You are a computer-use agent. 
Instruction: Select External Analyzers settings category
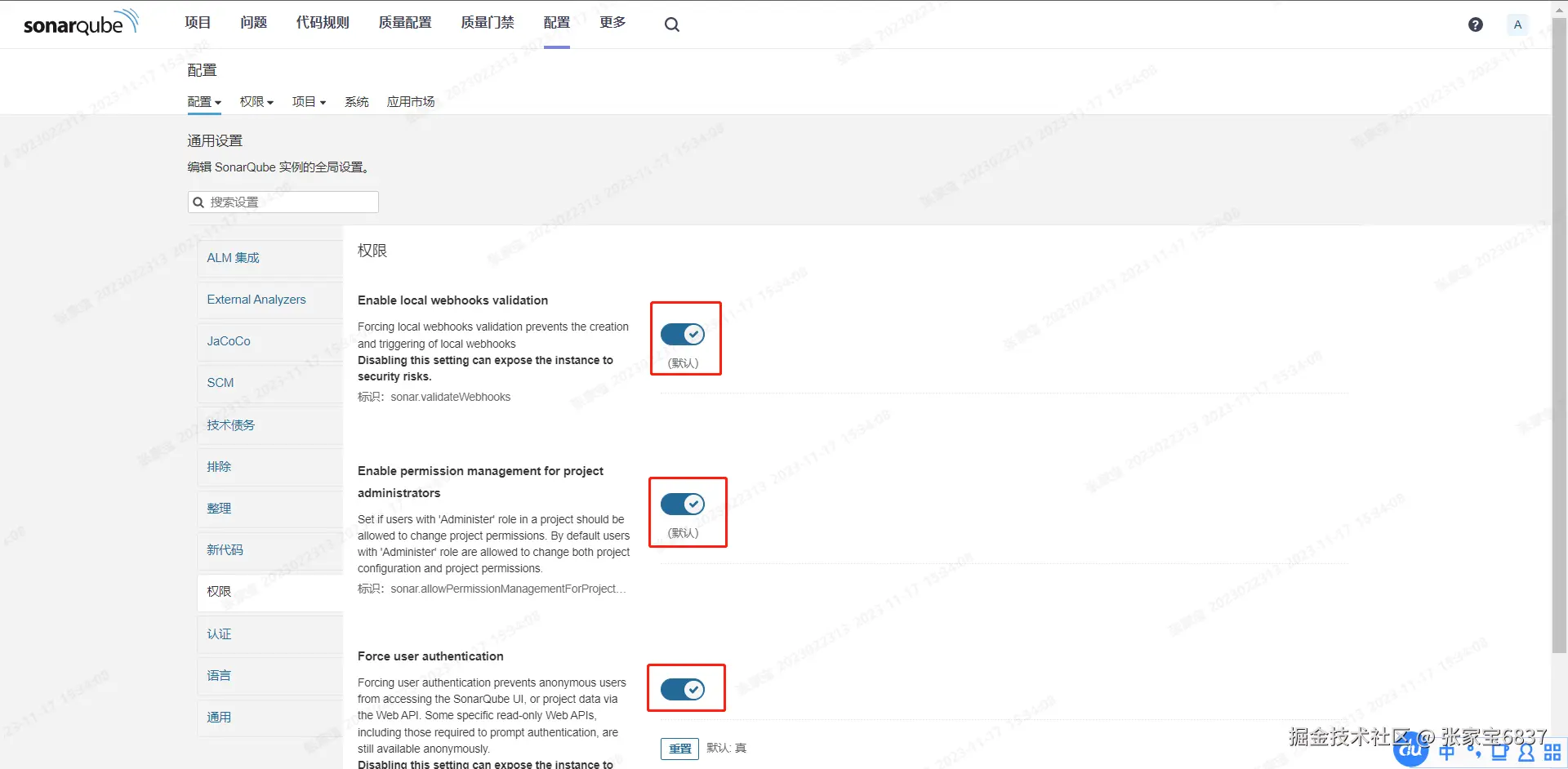(x=269, y=300)
